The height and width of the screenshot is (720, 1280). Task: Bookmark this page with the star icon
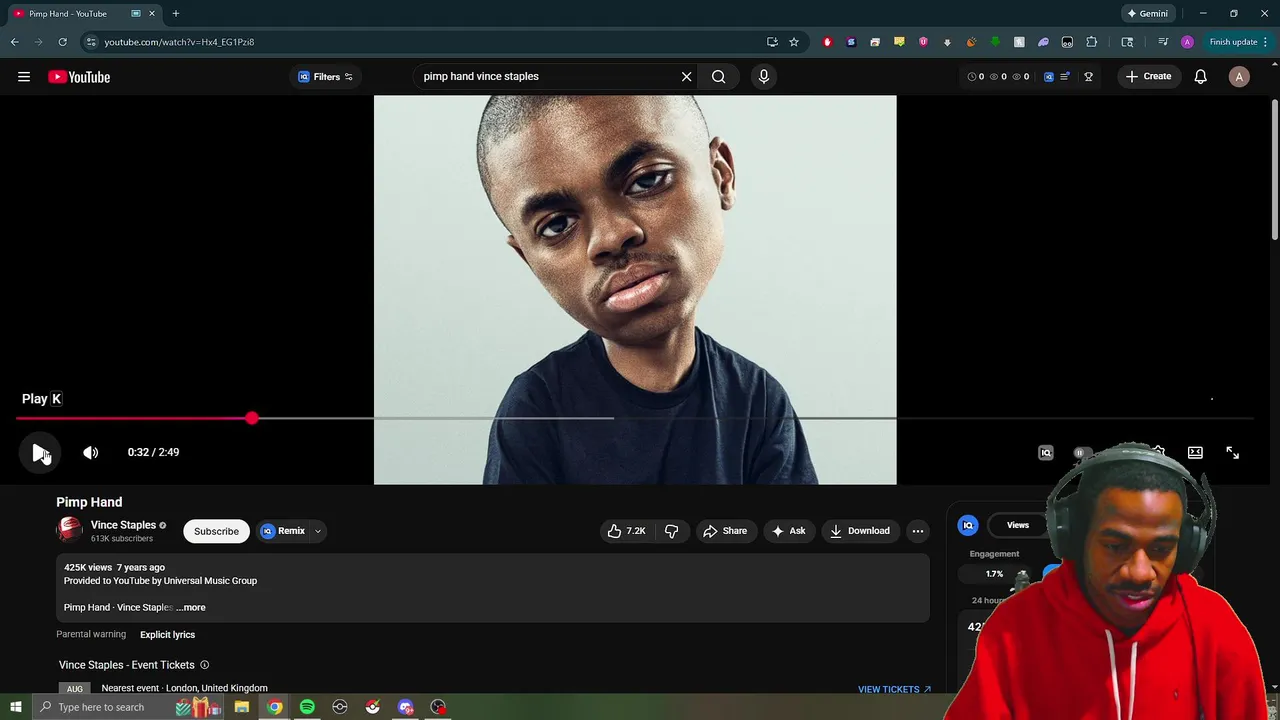[794, 42]
